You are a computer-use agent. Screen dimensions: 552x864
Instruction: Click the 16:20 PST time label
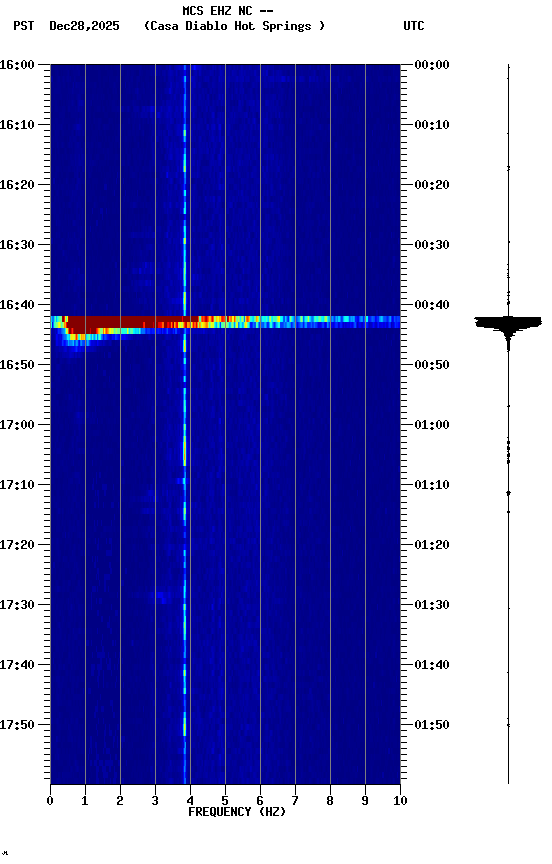18,185
